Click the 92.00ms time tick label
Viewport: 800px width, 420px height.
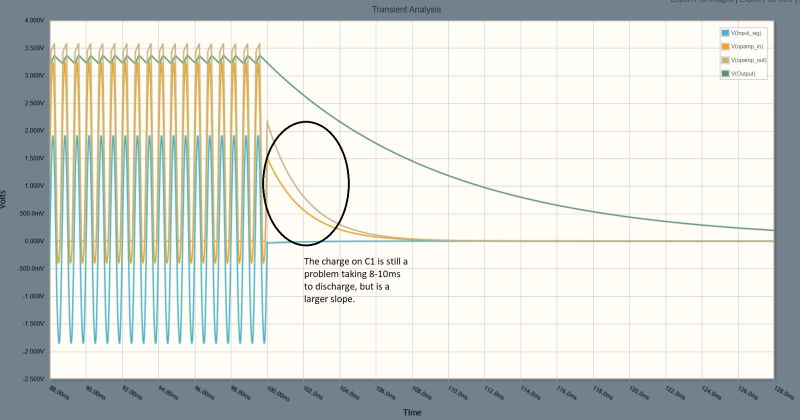[x=131, y=392]
